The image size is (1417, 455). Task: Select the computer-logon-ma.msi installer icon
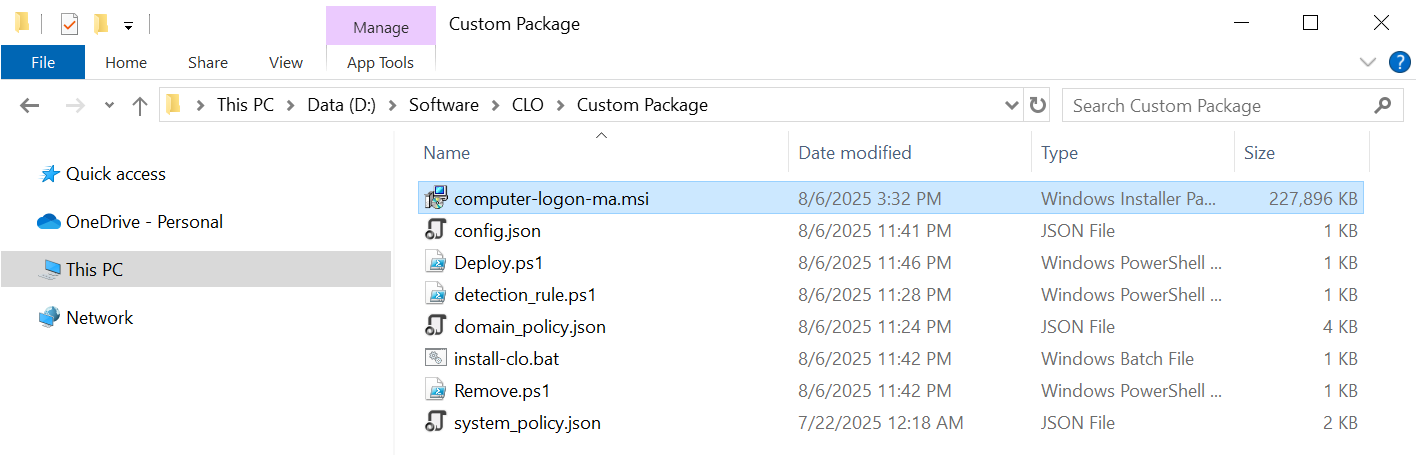tap(435, 199)
